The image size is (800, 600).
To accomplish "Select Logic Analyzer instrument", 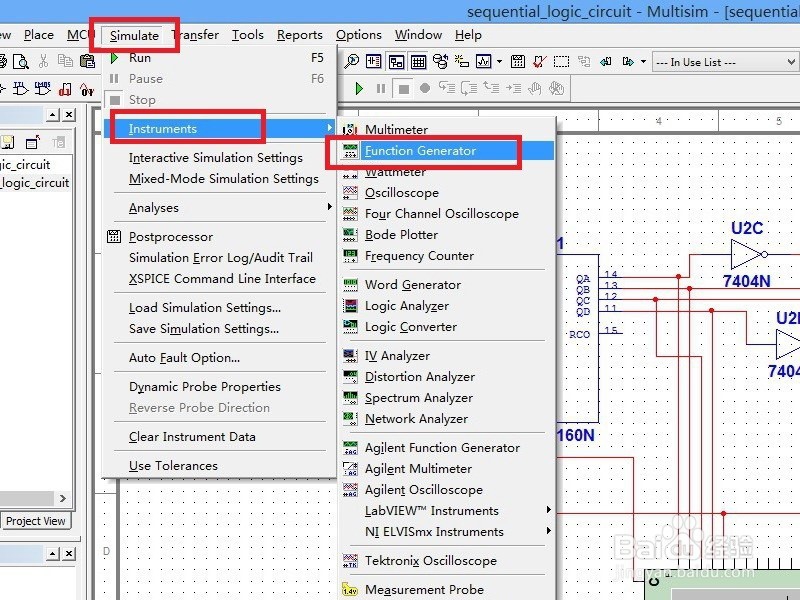I will click(446, 306).
